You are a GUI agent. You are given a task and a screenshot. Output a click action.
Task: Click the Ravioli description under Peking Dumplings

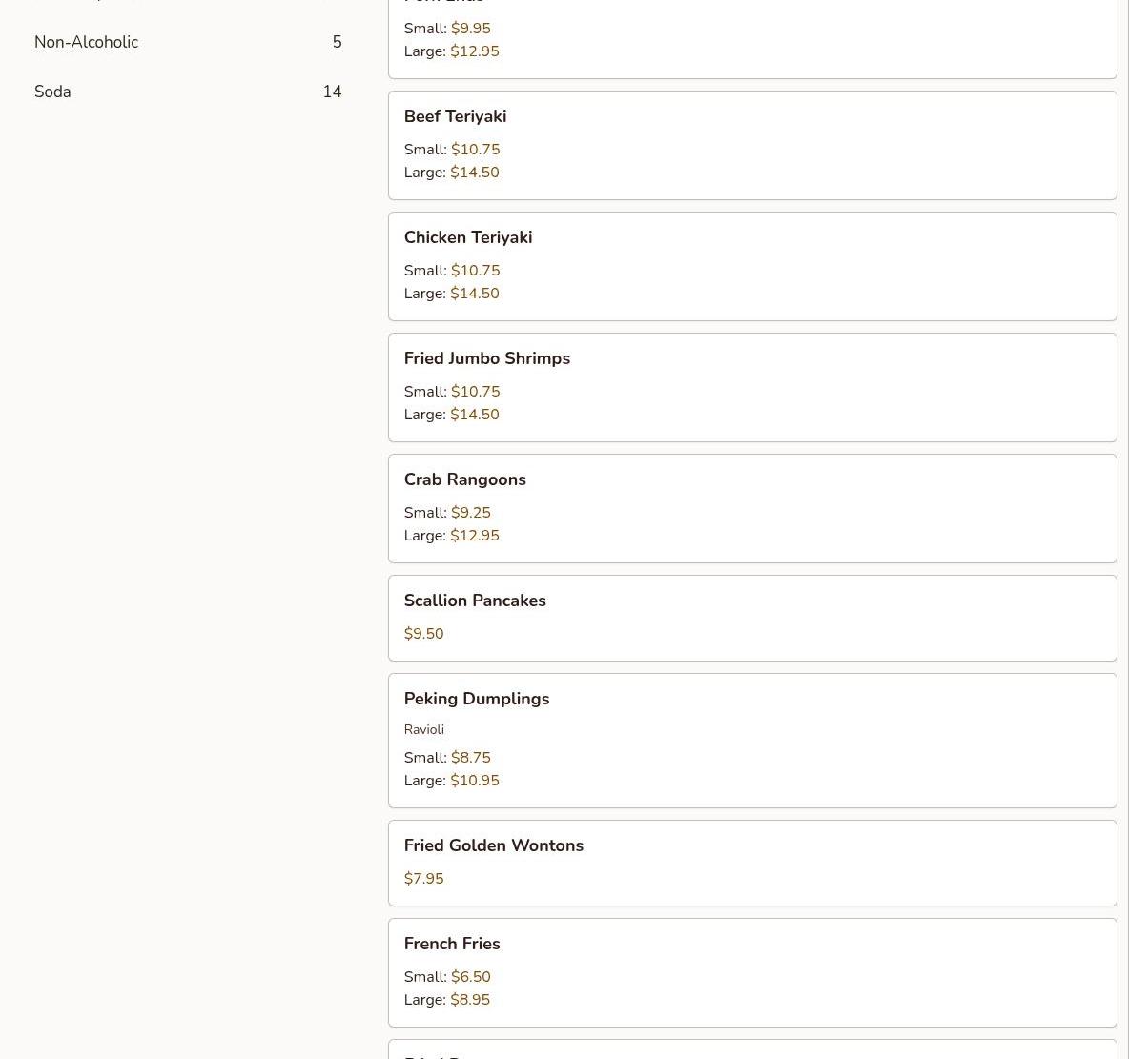tap(424, 729)
